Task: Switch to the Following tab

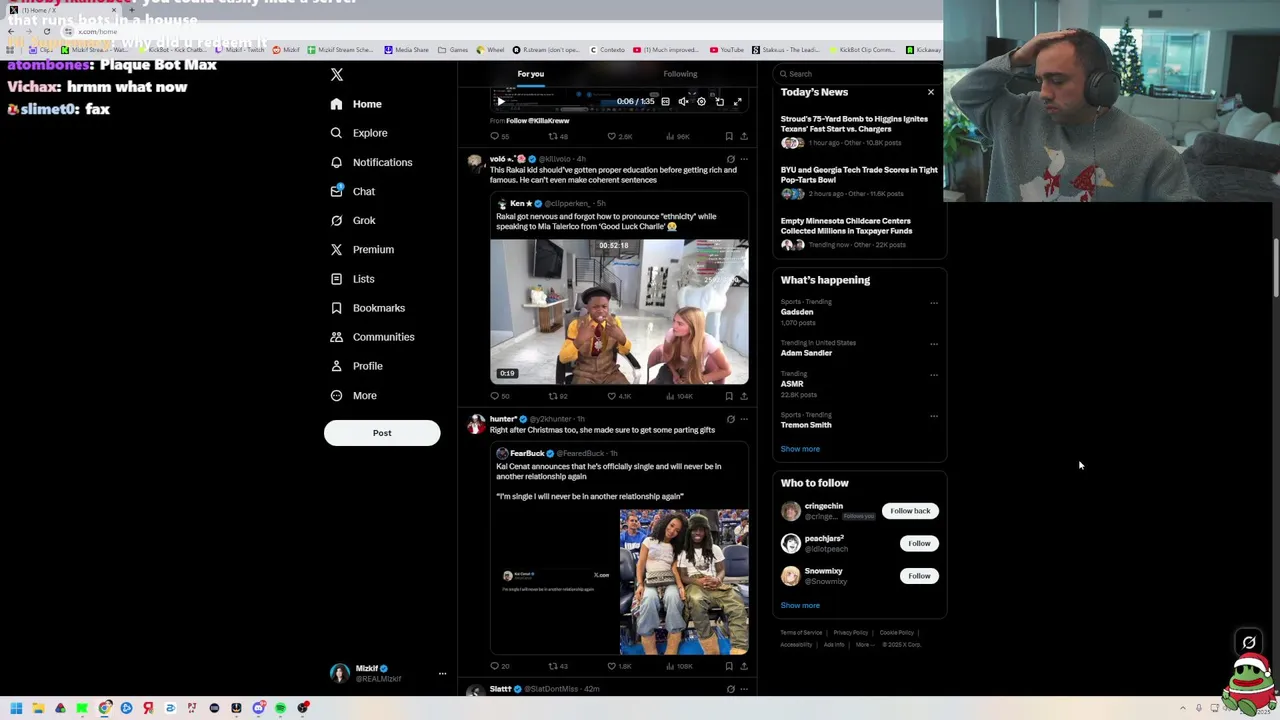Action: click(680, 74)
